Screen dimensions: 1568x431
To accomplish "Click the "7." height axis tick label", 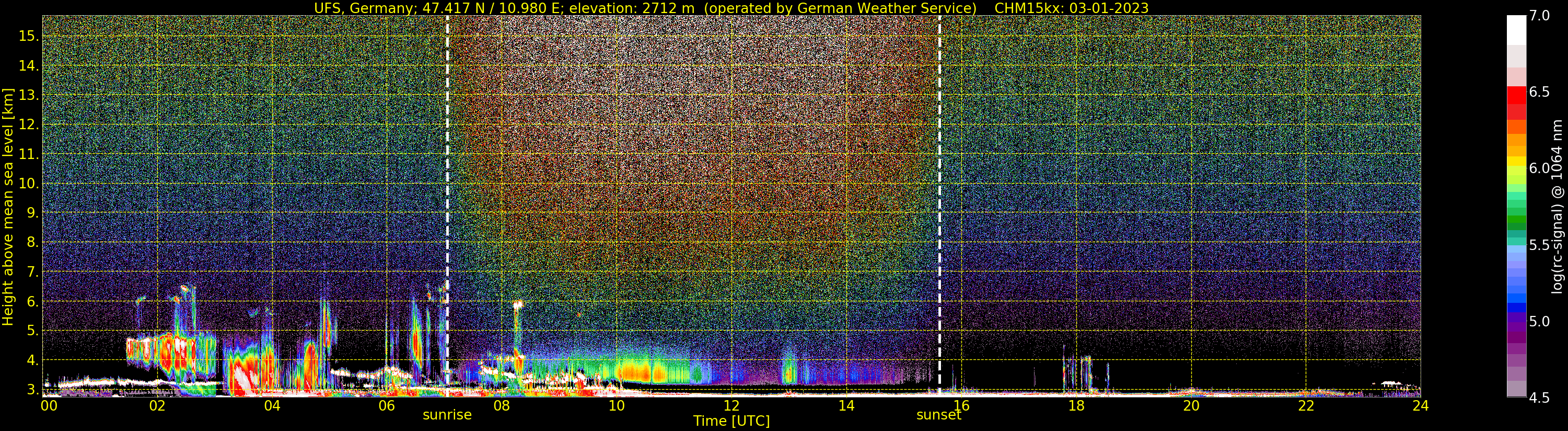I will [x=32, y=272].
